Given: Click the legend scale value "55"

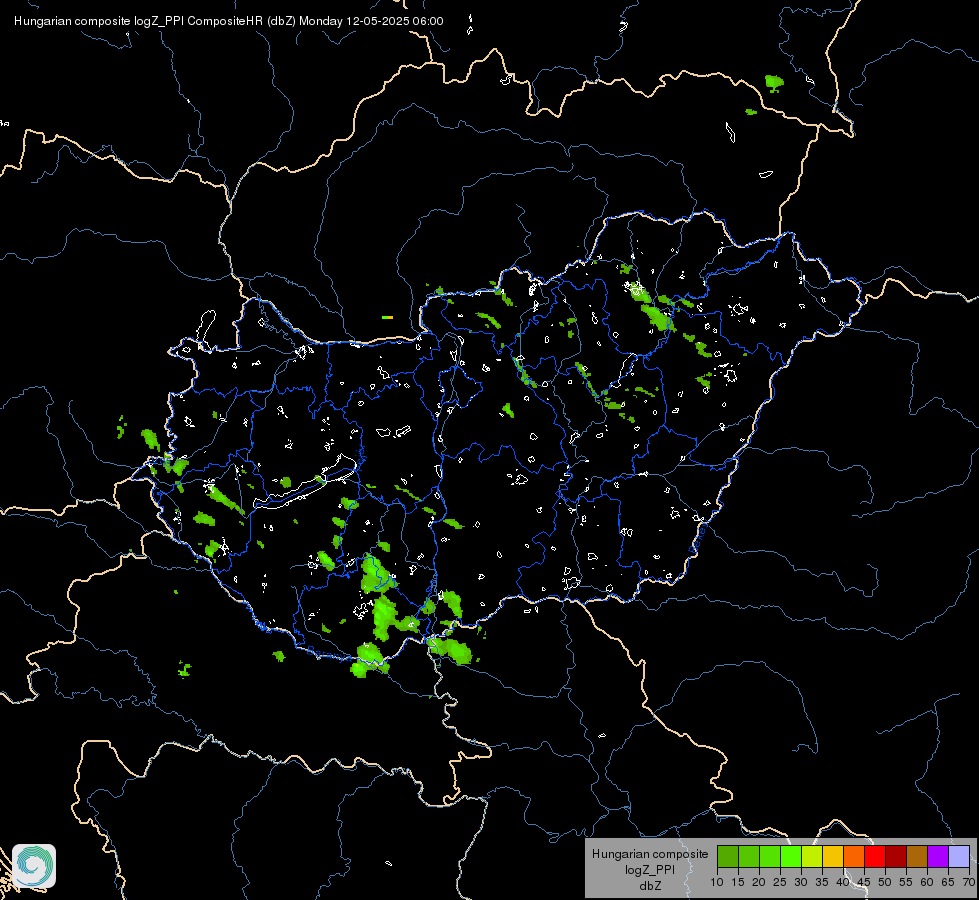Looking at the screenshot, I should [x=906, y=883].
